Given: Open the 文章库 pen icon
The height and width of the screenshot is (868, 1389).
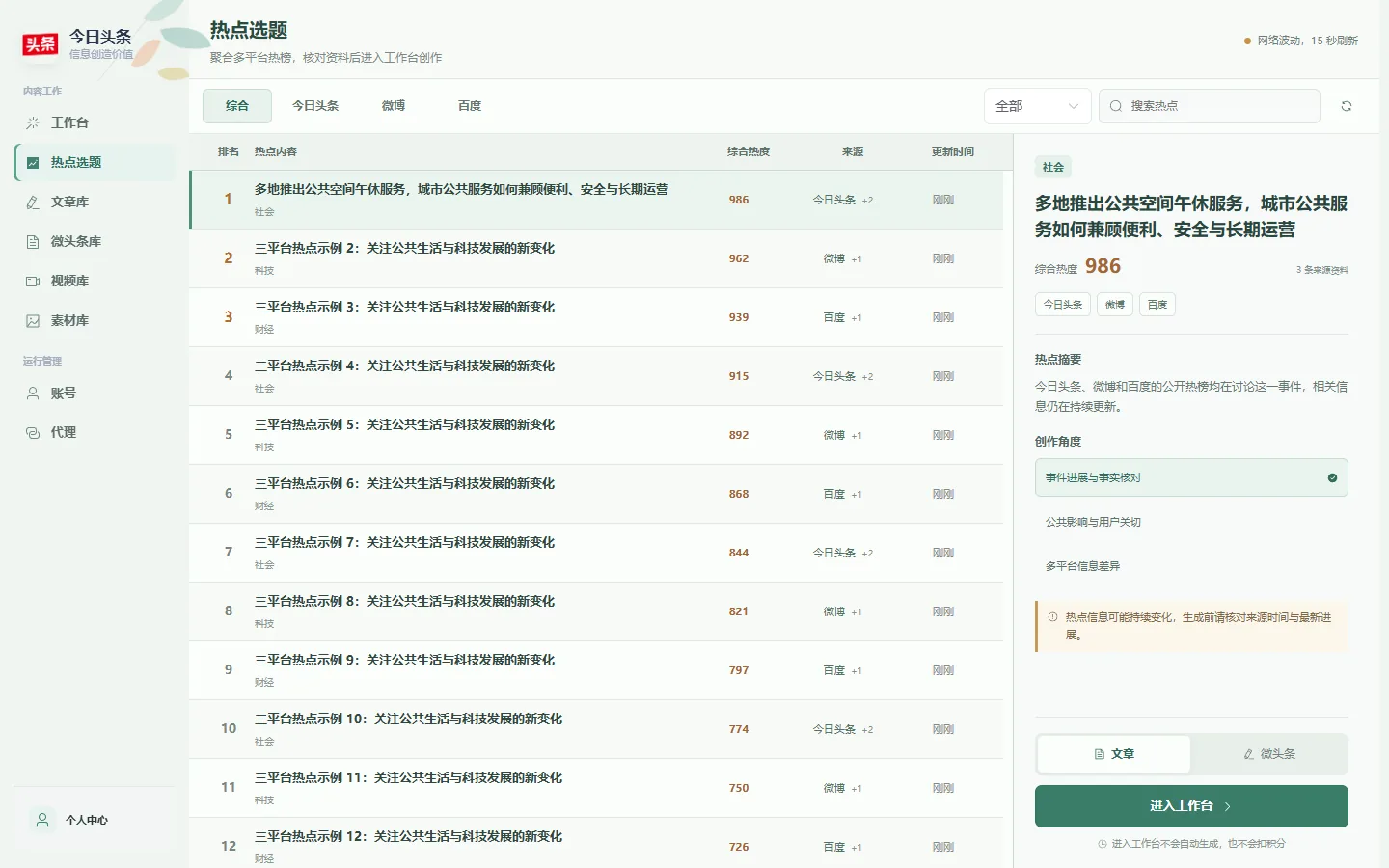Looking at the screenshot, I should tap(33, 202).
